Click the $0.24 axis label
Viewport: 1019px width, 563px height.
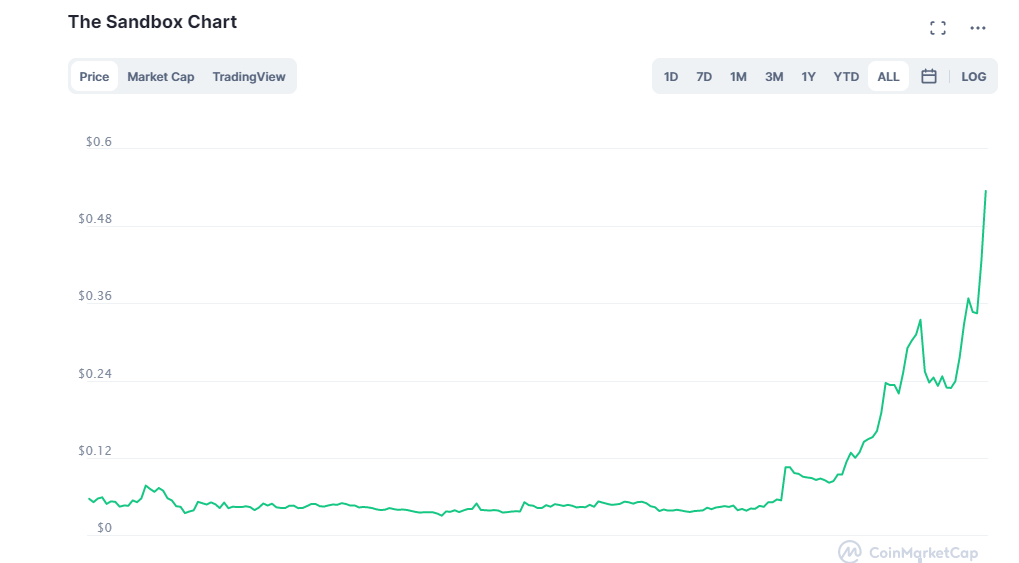click(95, 373)
